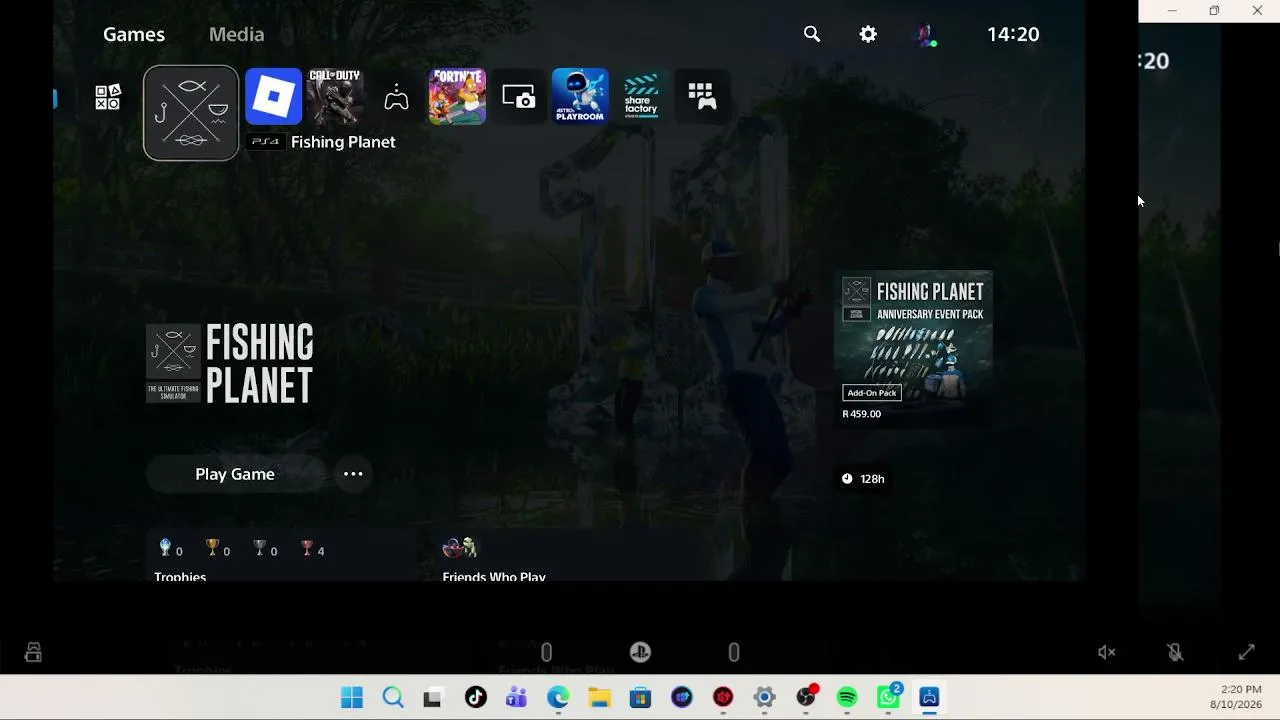Open PS5 settings gear
Screen dimensions: 1280x720
tap(868, 34)
